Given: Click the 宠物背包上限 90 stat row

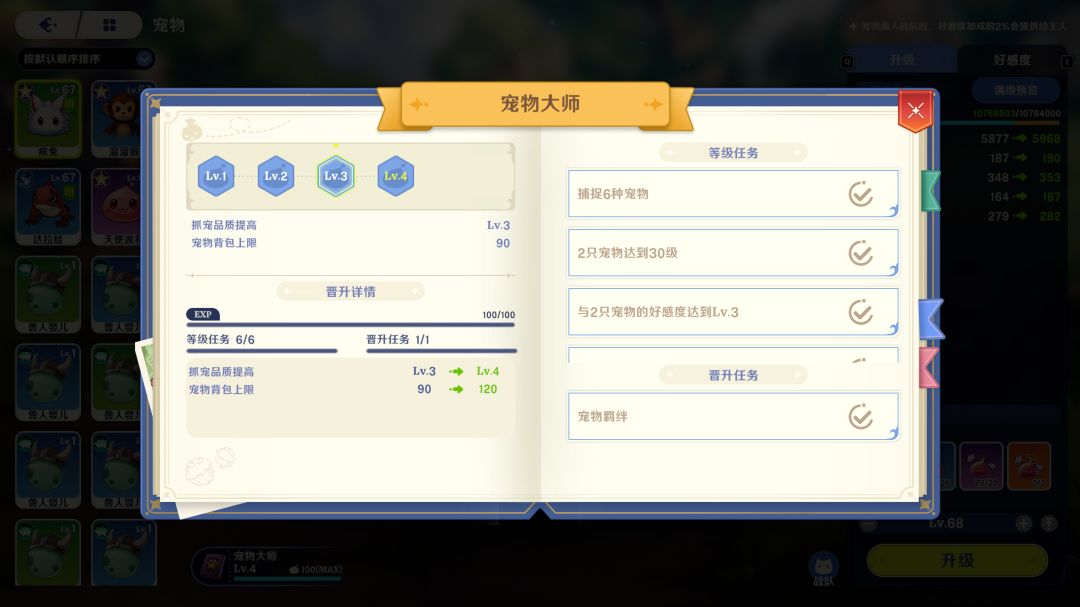Looking at the screenshot, I should click(x=351, y=243).
